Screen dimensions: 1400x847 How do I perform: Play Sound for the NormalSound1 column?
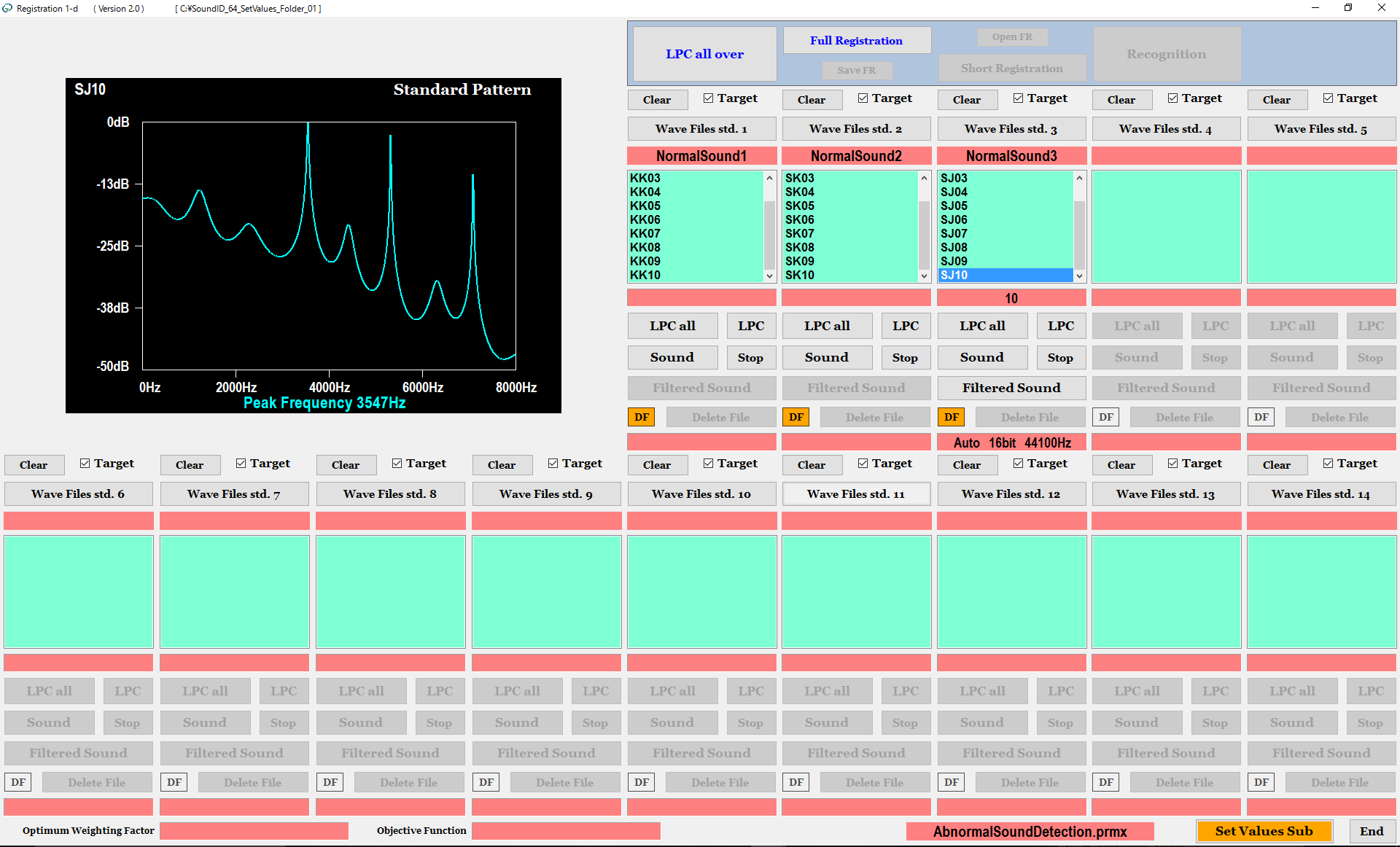tap(672, 357)
